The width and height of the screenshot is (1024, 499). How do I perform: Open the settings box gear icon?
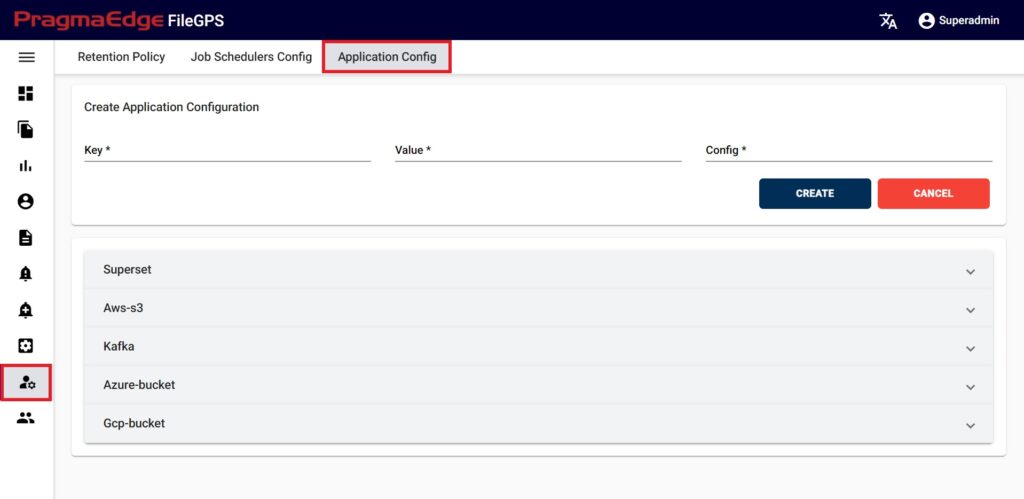click(25, 346)
